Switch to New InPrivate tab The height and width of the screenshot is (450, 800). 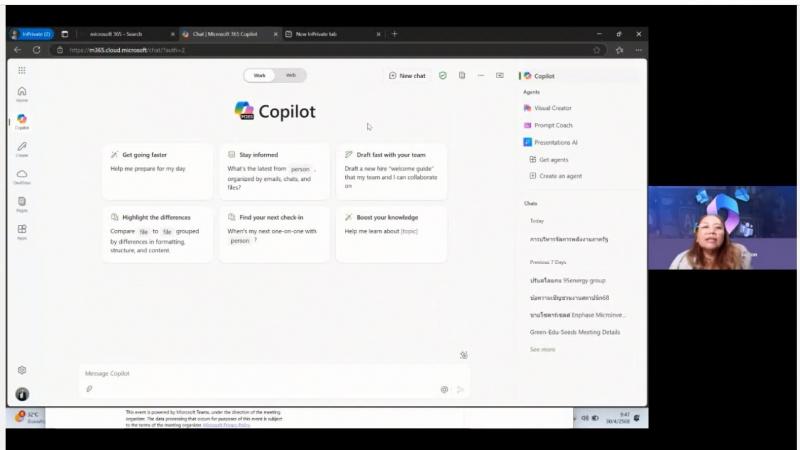[x=333, y=34]
